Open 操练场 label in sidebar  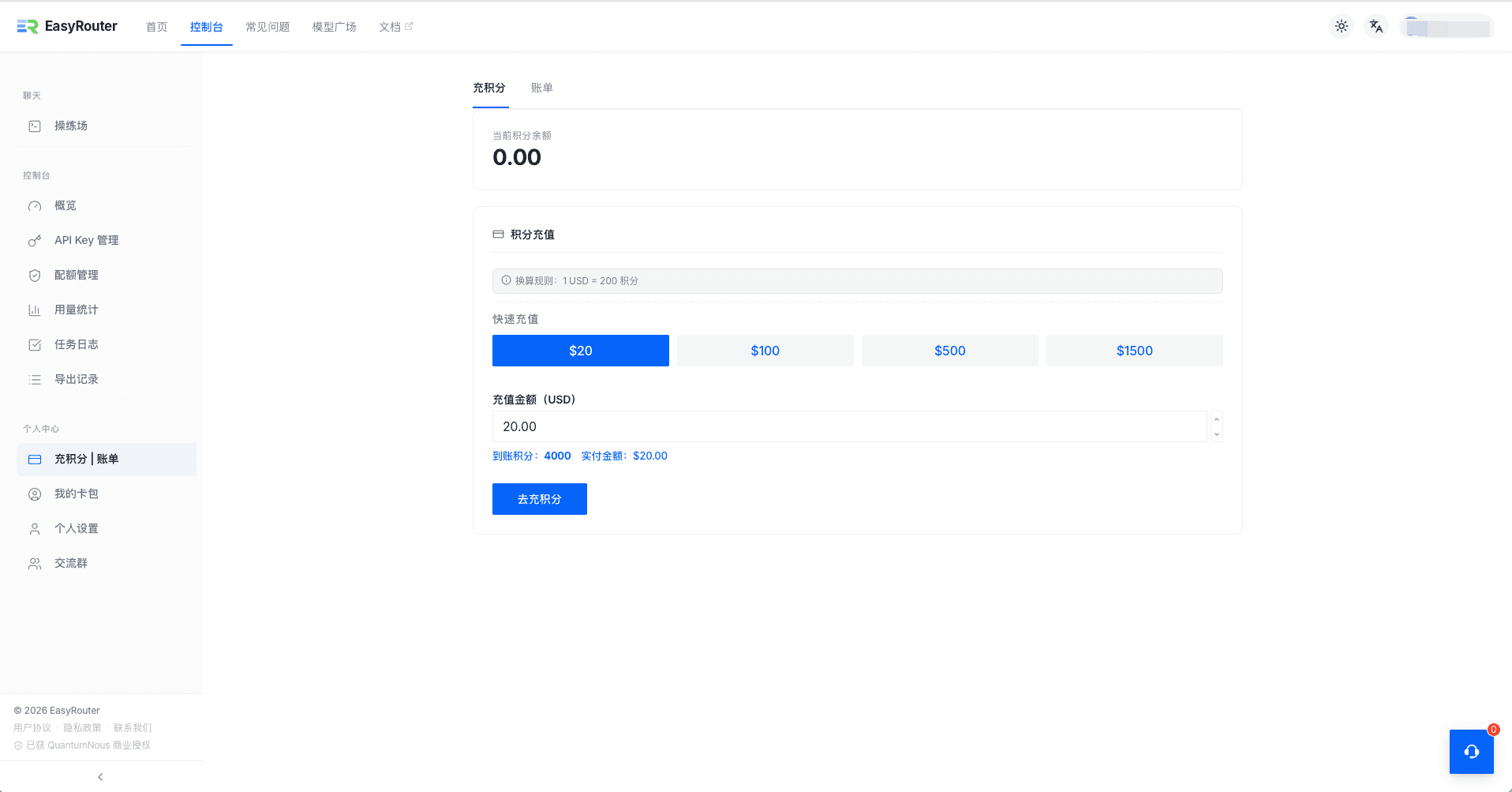pyautogui.click(x=71, y=126)
